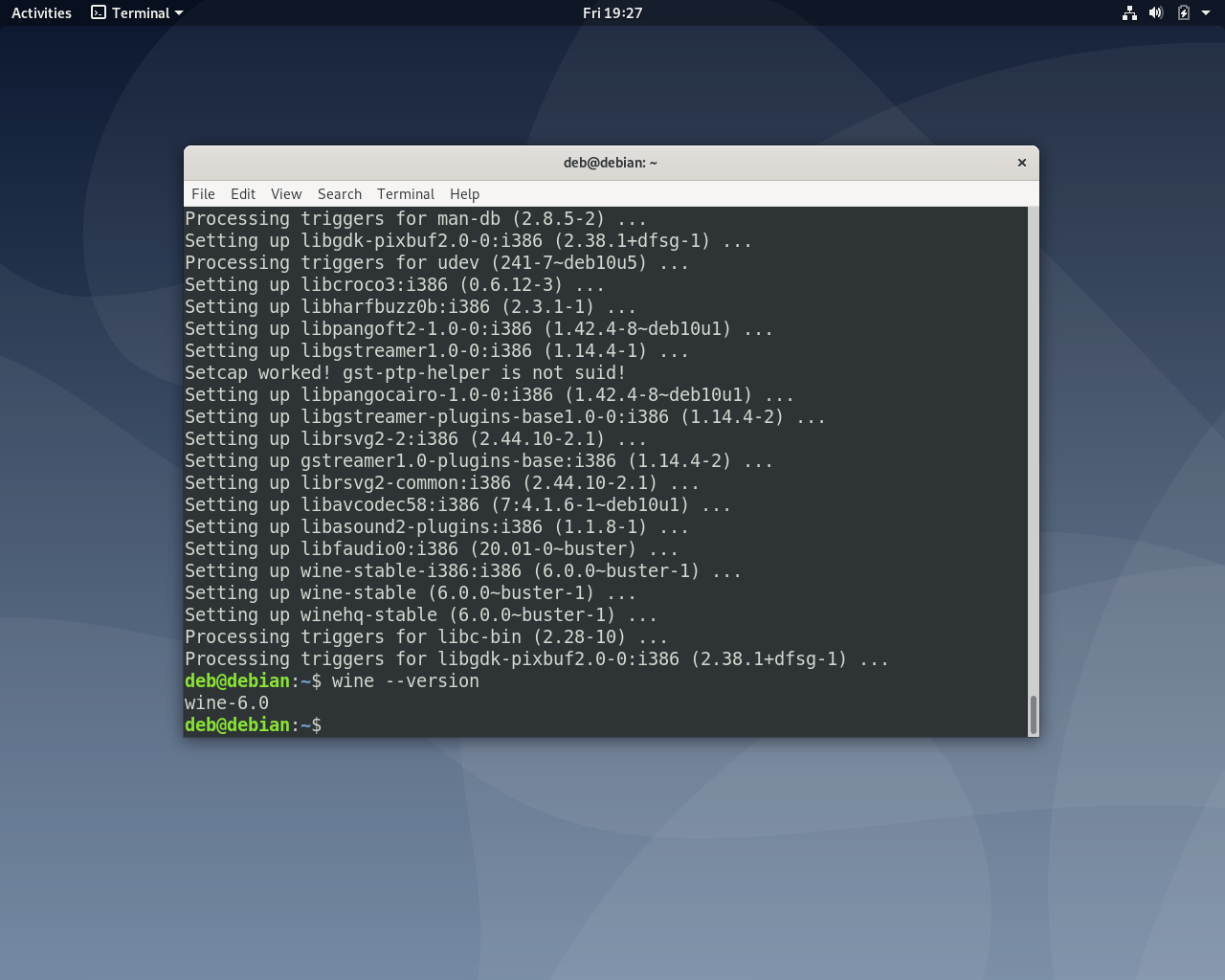Open the Activities overview

click(41, 12)
